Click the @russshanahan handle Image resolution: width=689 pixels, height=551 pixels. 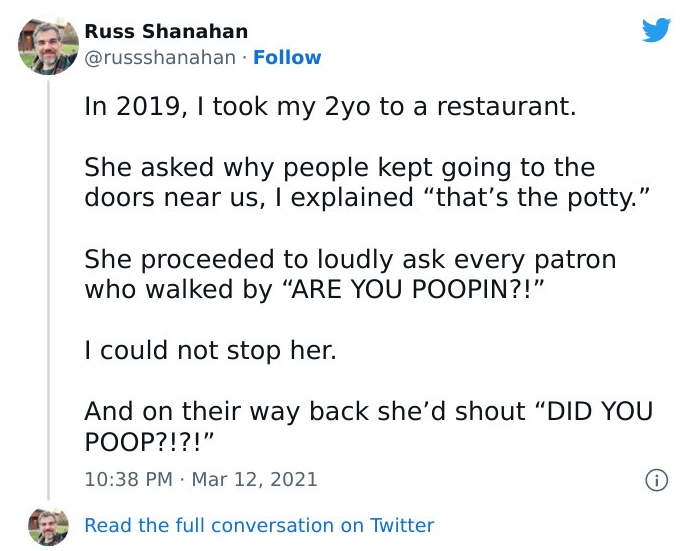[161, 58]
